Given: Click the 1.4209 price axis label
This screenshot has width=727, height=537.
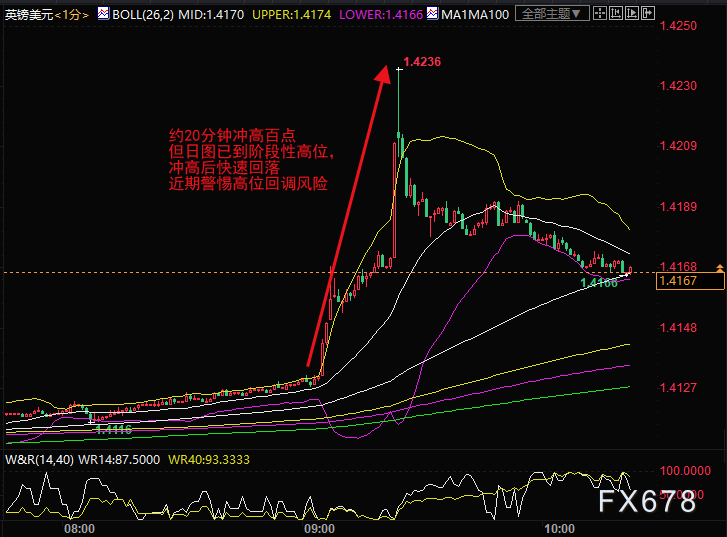Looking at the screenshot, I should tap(678, 146).
